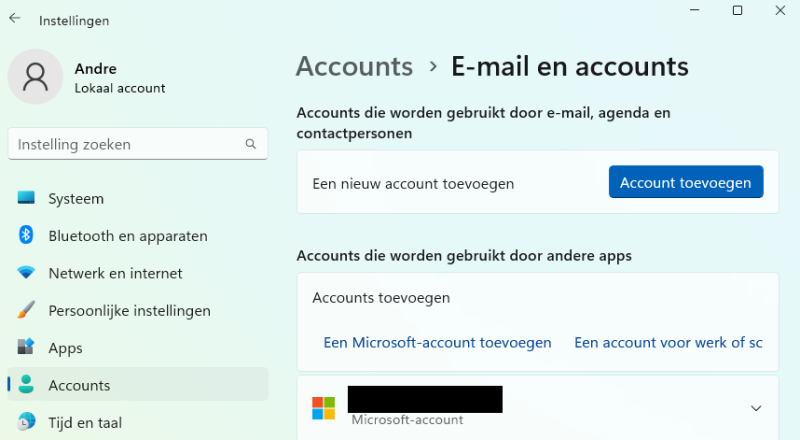Click the Andre profile avatar icon
Image resolution: width=800 pixels, height=440 pixels.
tap(36, 77)
